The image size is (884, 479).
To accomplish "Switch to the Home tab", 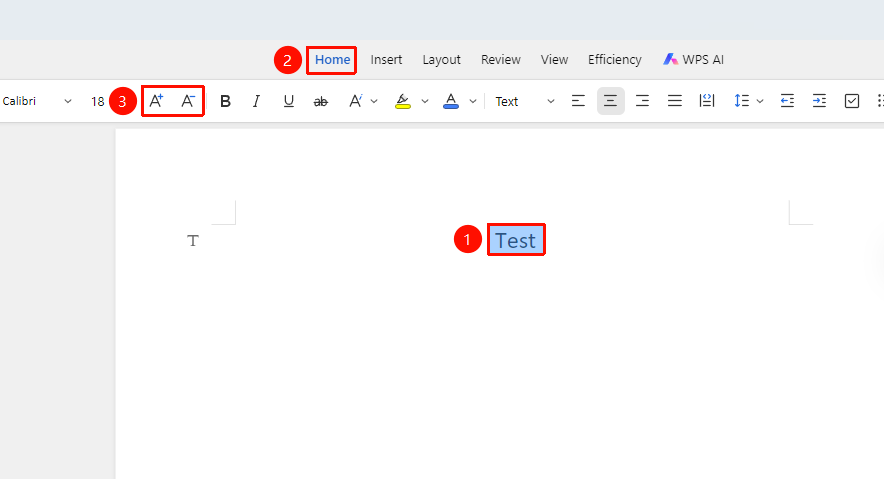I will point(332,60).
